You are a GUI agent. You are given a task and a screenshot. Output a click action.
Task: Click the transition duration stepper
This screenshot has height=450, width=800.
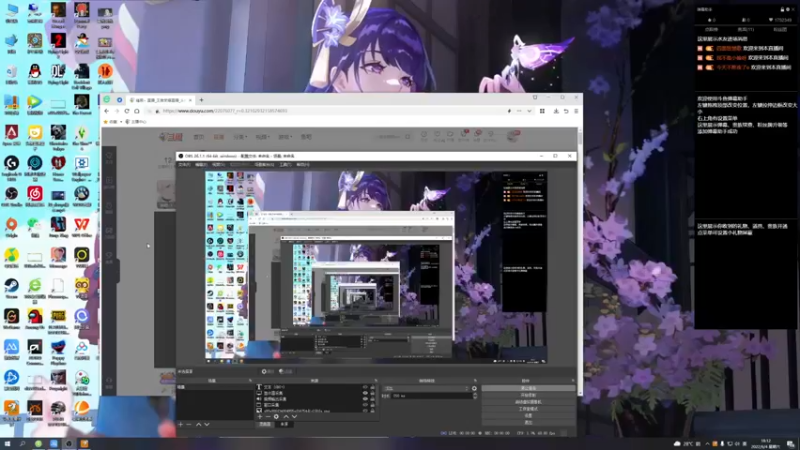475,396
